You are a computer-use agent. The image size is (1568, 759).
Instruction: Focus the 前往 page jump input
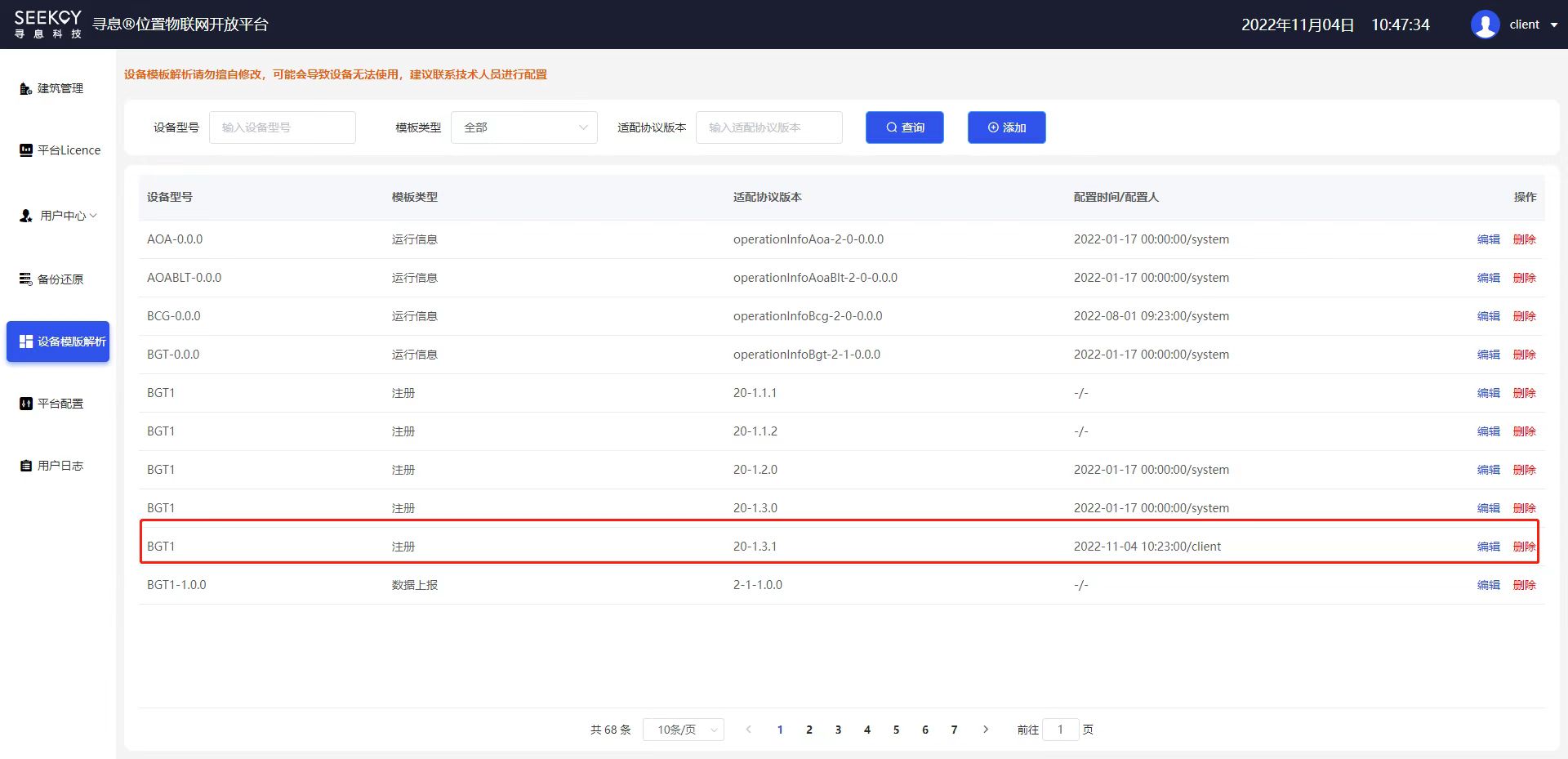tap(1060, 730)
